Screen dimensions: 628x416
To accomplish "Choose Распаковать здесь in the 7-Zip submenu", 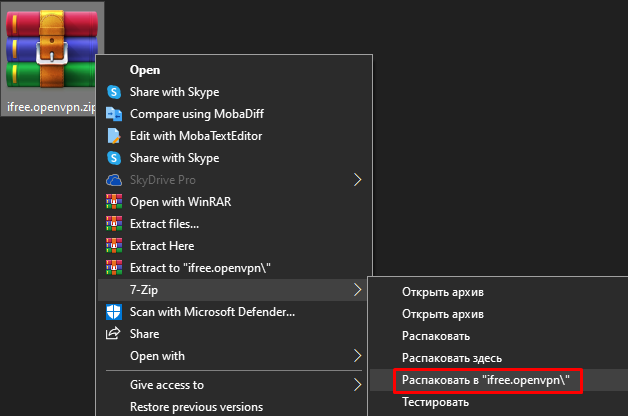I will point(451,358).
